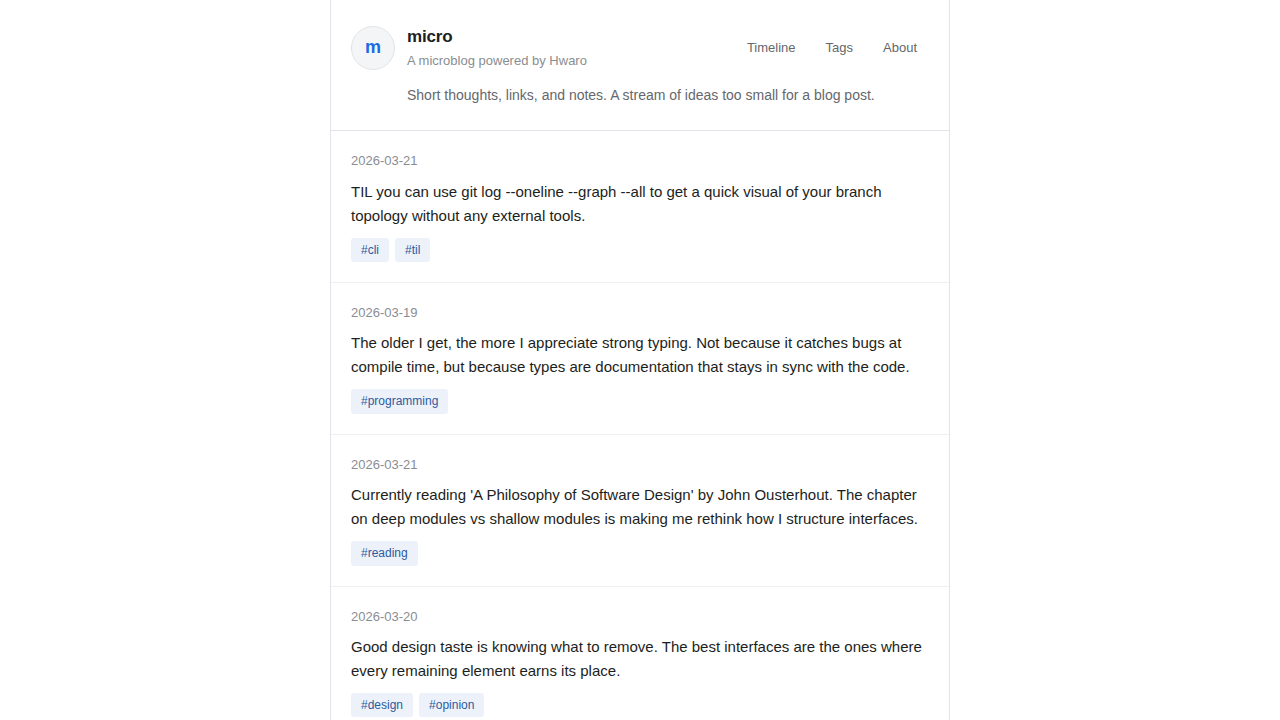Click the 2026-03-20 post date
This screenshot has height=720, width=1280.
coord(384,617)
